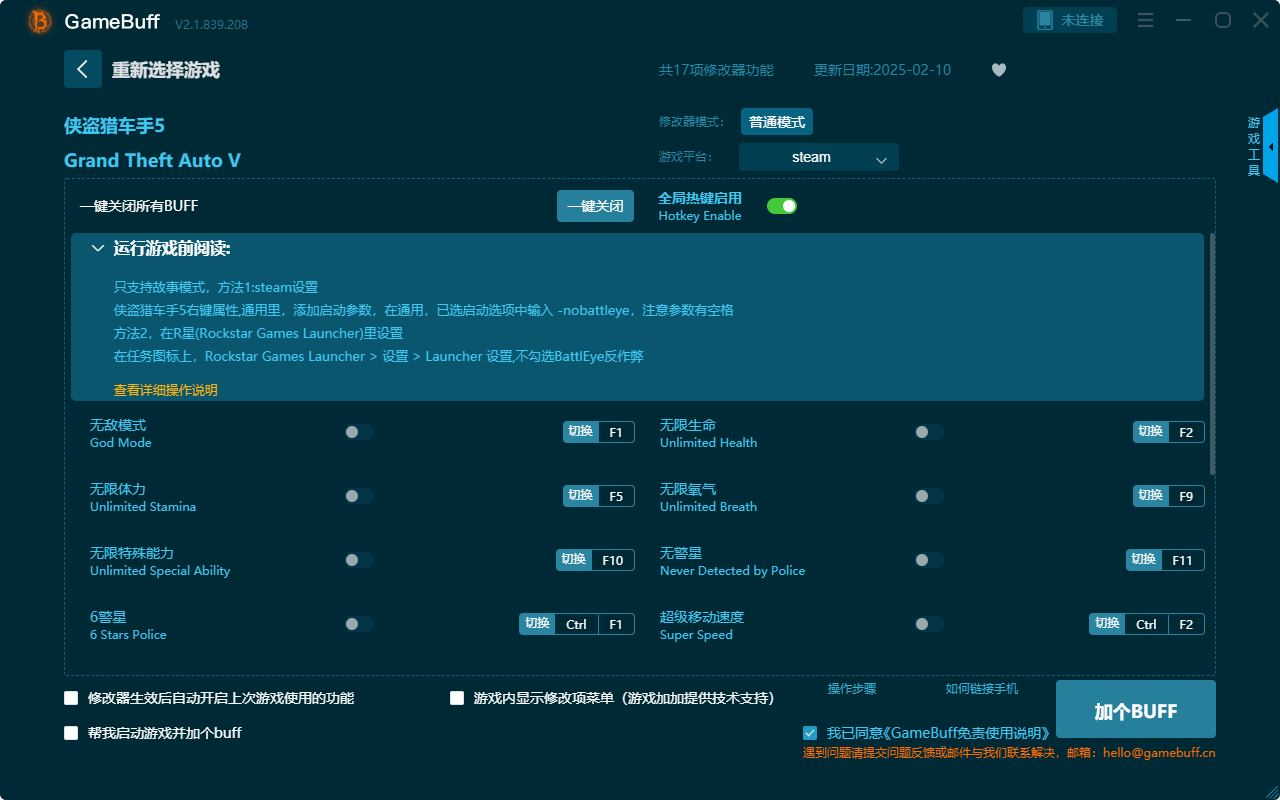Click the GameBuff logo icon
The height and width of the screenshot is (800, 1280).
pos(40,21)
